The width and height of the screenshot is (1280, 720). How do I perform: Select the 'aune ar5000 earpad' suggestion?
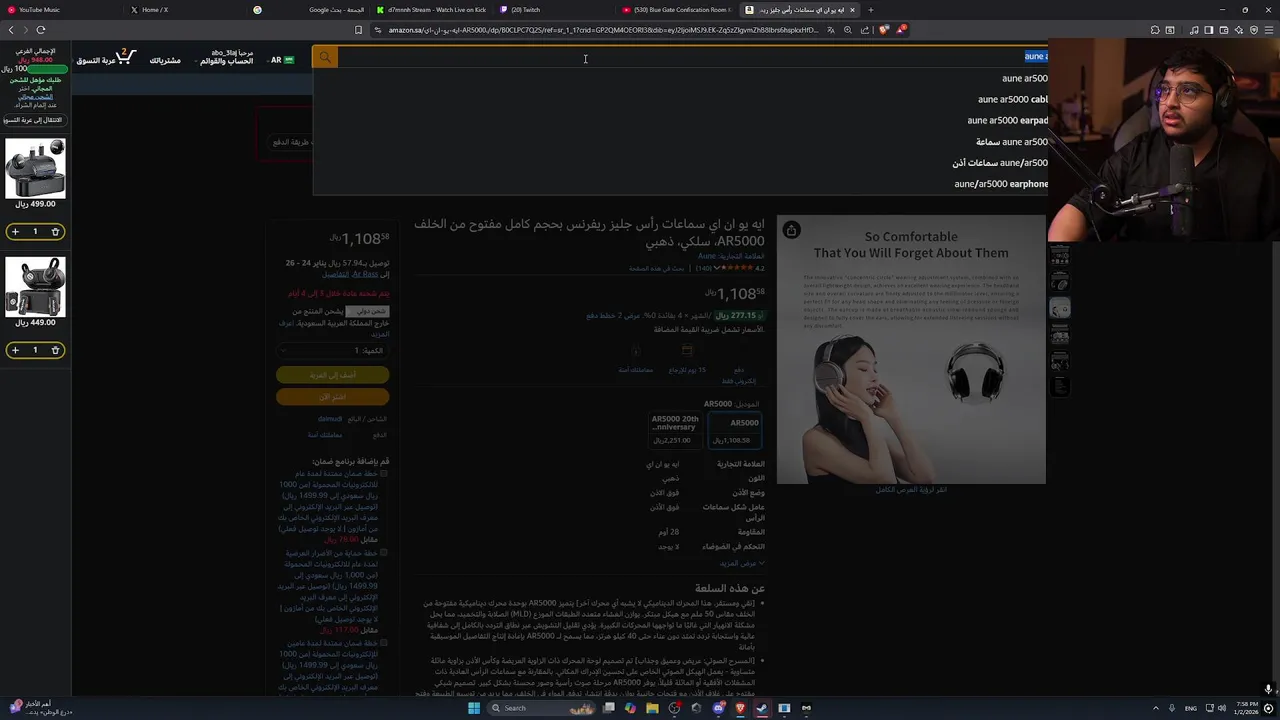click(x=1008, y=120)
